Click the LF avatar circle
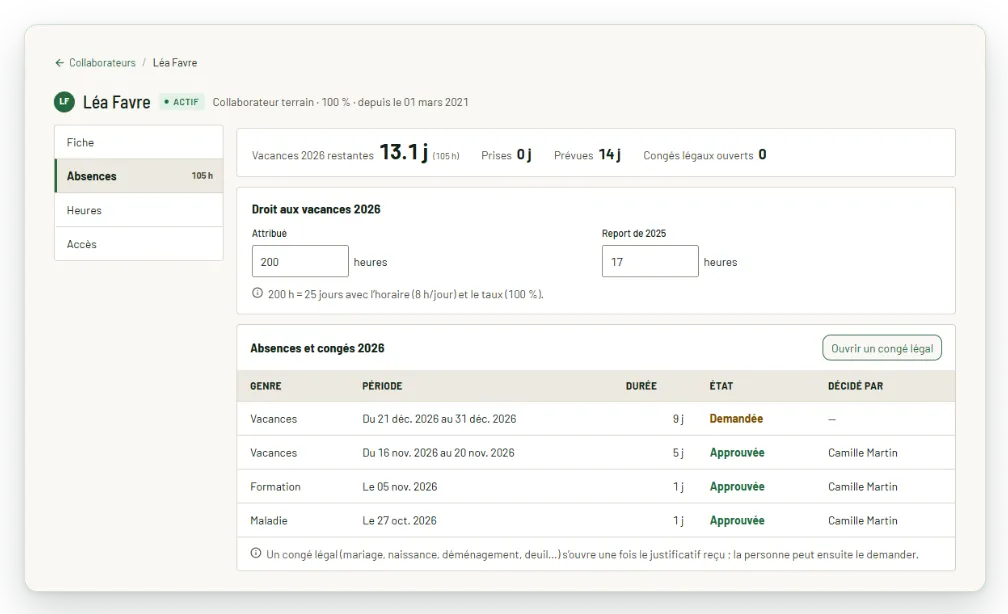1008x614 pixels. click(64, 102)
